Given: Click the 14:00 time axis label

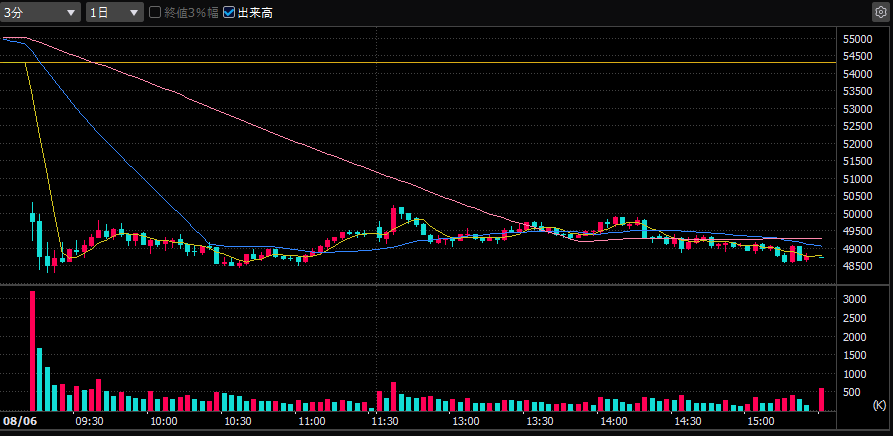Looking at the screenshot, I should pyautogui.click(x=613, y=422).
